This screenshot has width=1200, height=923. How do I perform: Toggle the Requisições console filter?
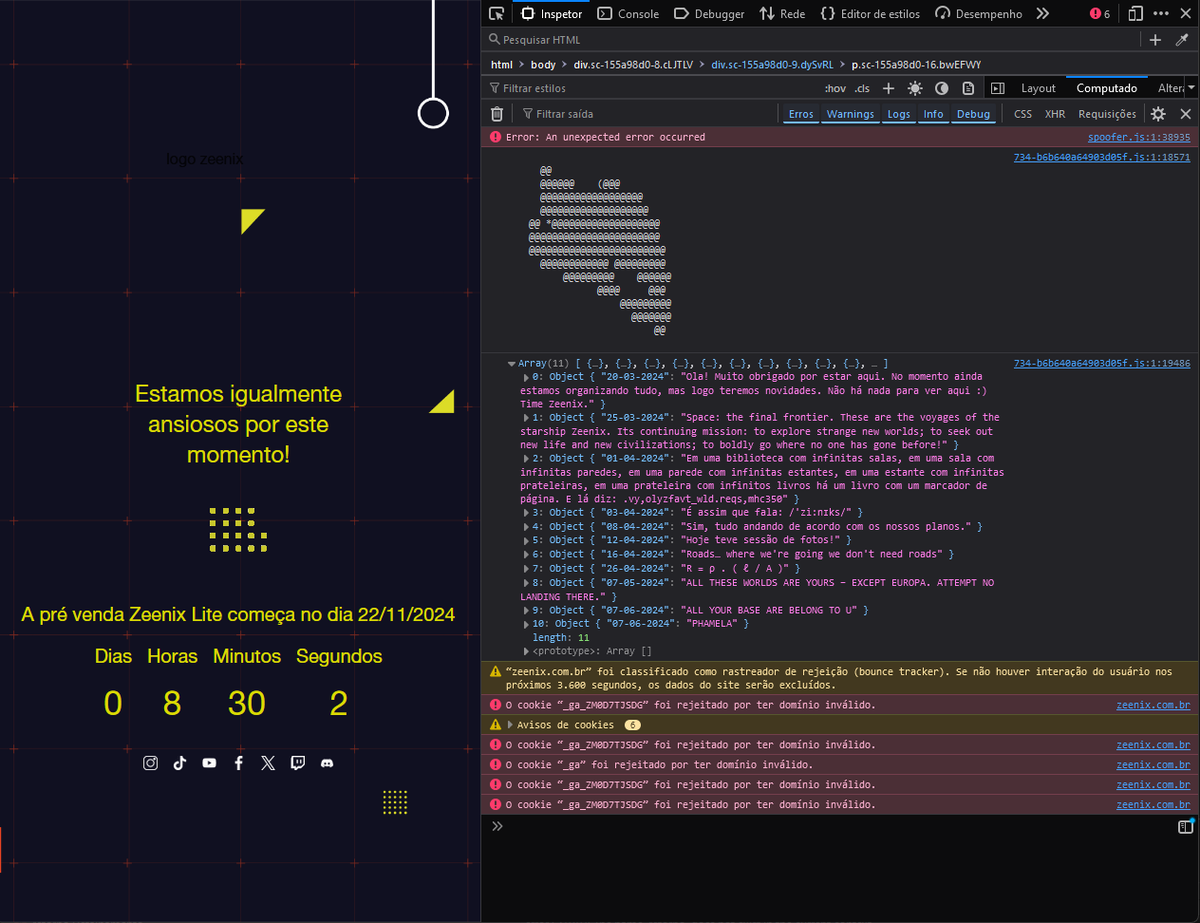[x=1107, y=114]
